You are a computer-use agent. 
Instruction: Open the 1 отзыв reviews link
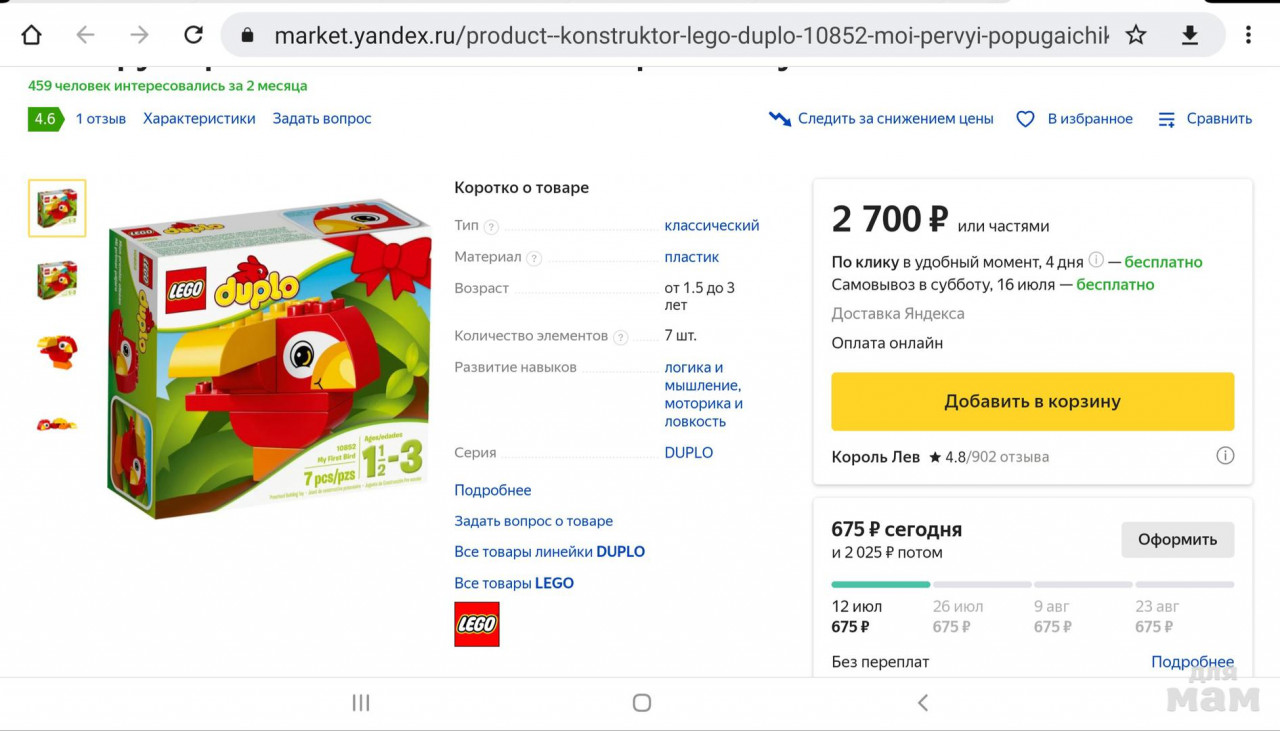point(101,119)
